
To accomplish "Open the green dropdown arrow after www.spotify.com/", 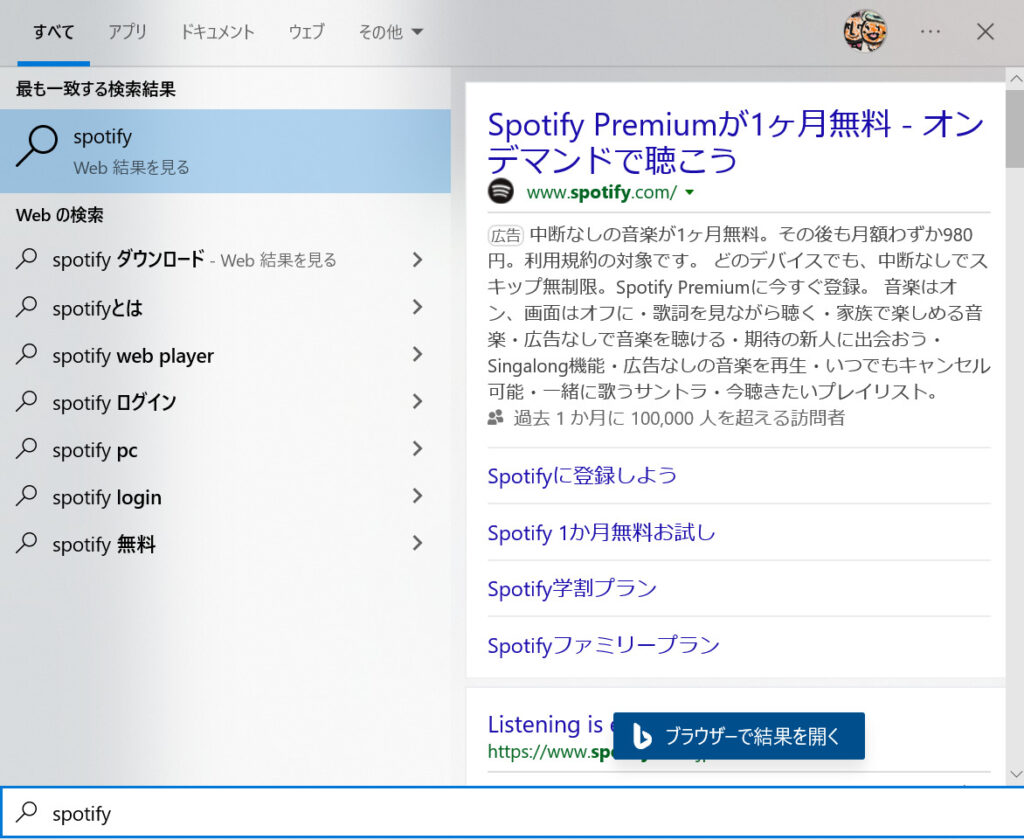I will pos(690,193).
